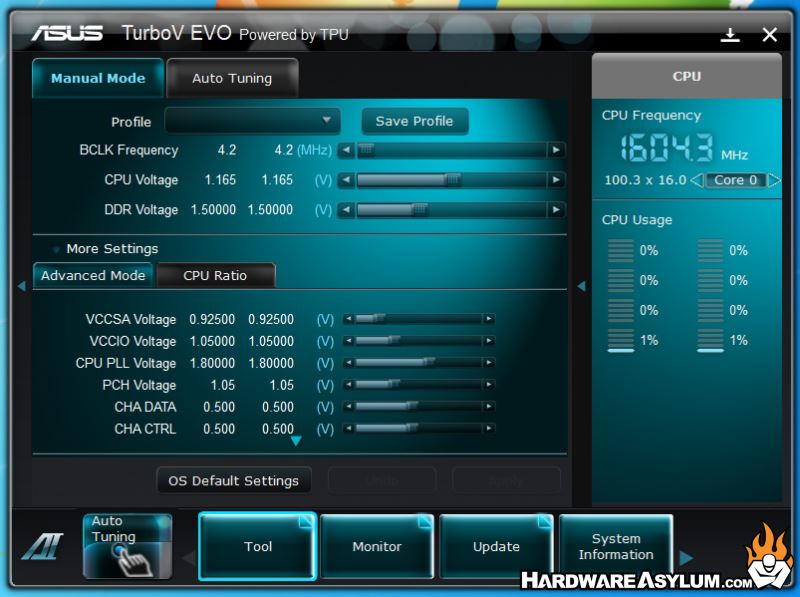Open the Update menu

click(496, 546)
